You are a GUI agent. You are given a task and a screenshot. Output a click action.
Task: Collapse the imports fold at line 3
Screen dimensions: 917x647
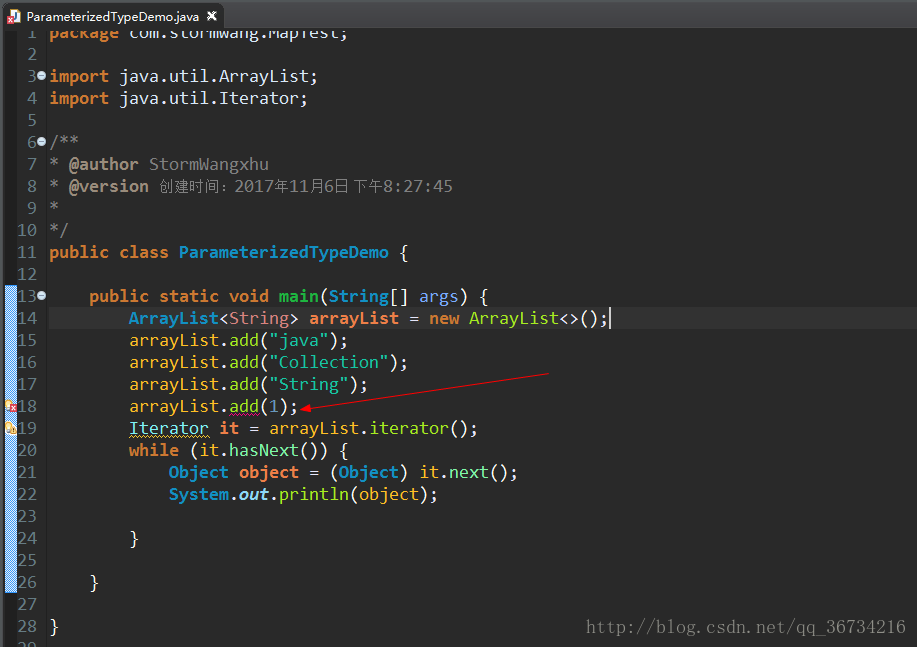pyautogui.click(x=42, y=76)
